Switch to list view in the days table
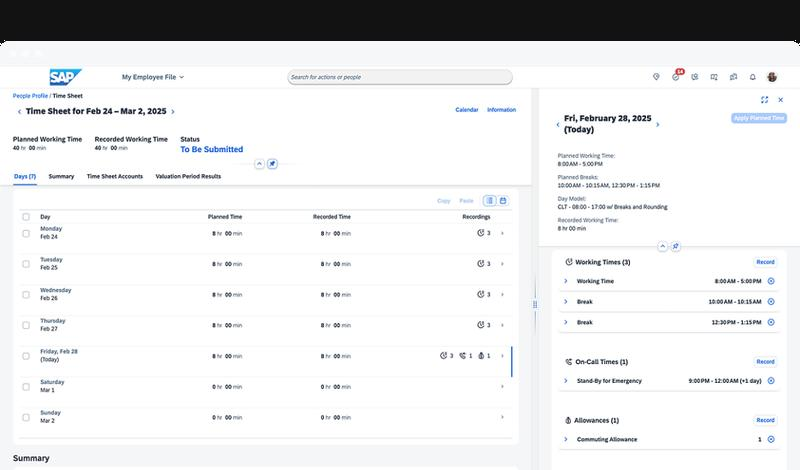This screenshot has height=470, width=800. pos(489,201)
